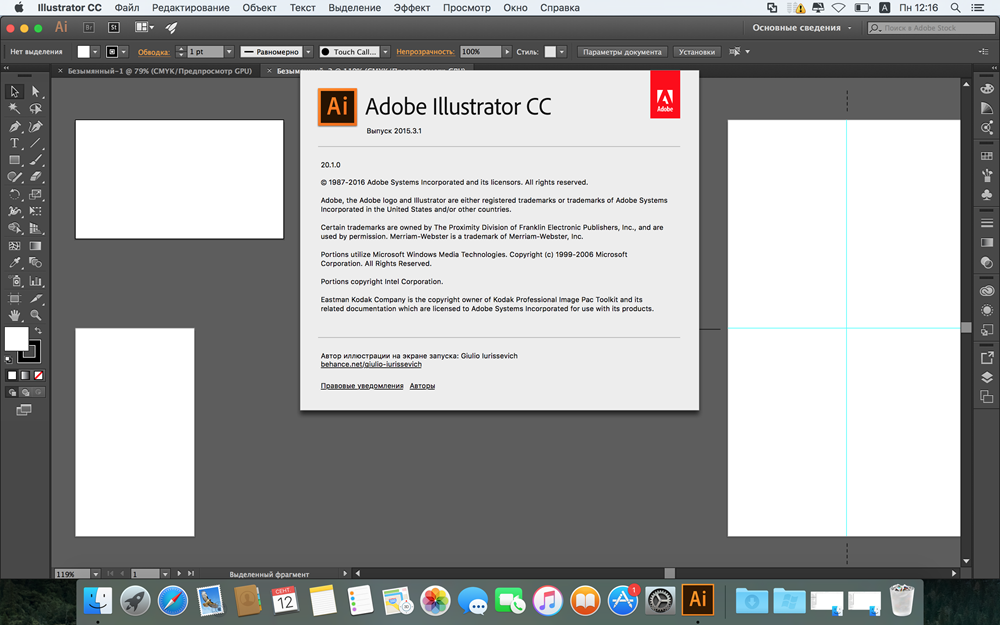Reset to default fill and stroke

(8, 360)
